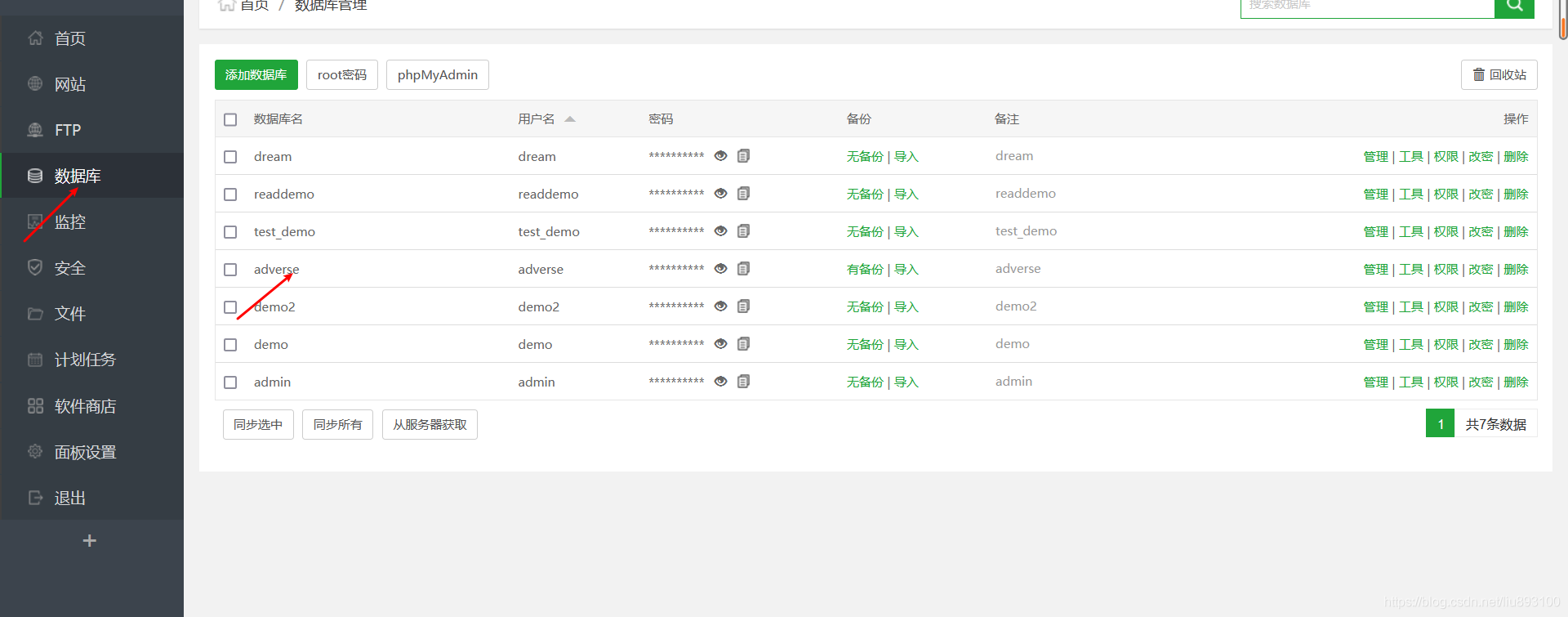This screenshot has width=1568, height=617.
Task: Click the database stack icon beside 数据库
Action: point(35,176)
